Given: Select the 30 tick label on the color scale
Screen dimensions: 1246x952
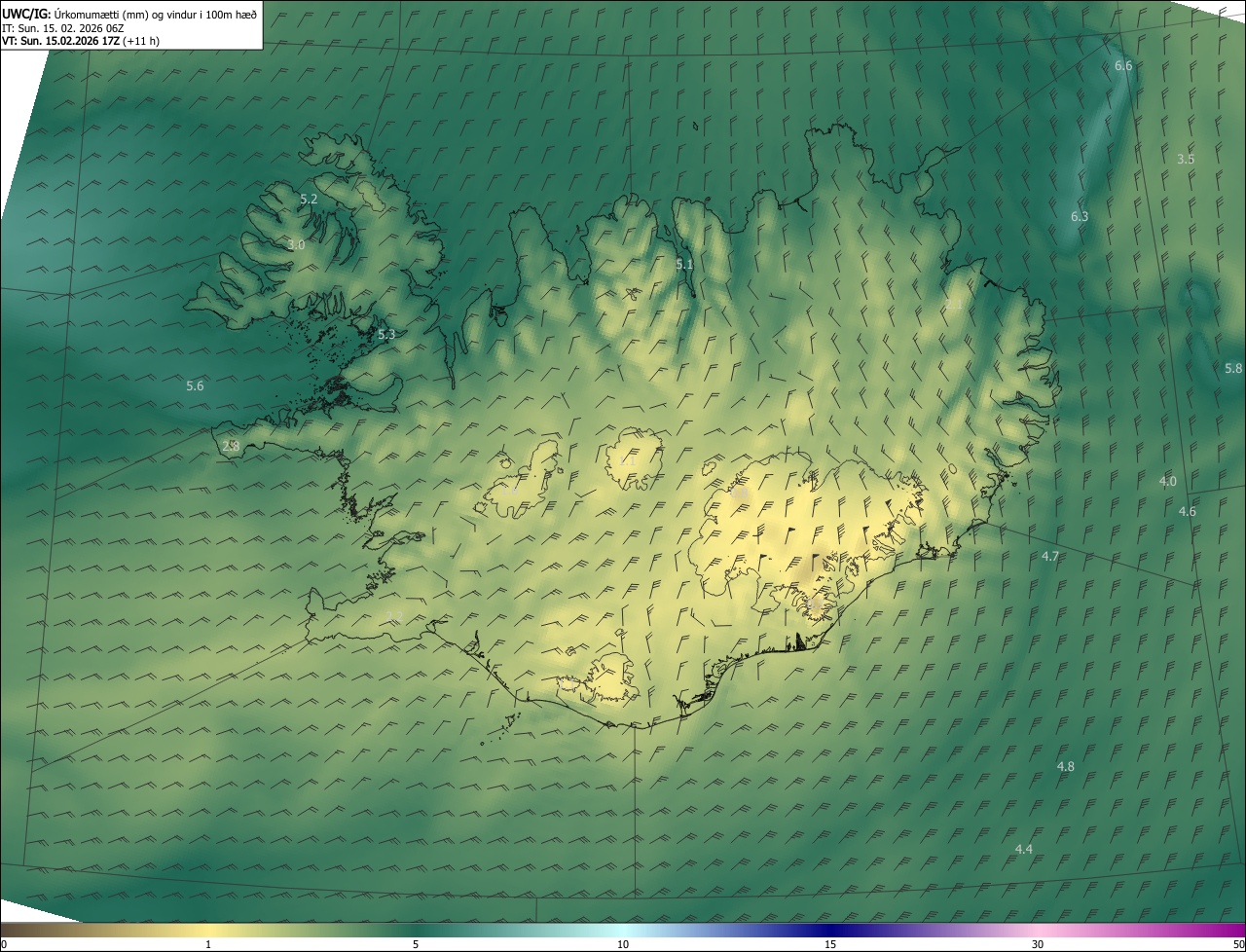Looking at the screenshot, I should click(x=1038, y=944).
